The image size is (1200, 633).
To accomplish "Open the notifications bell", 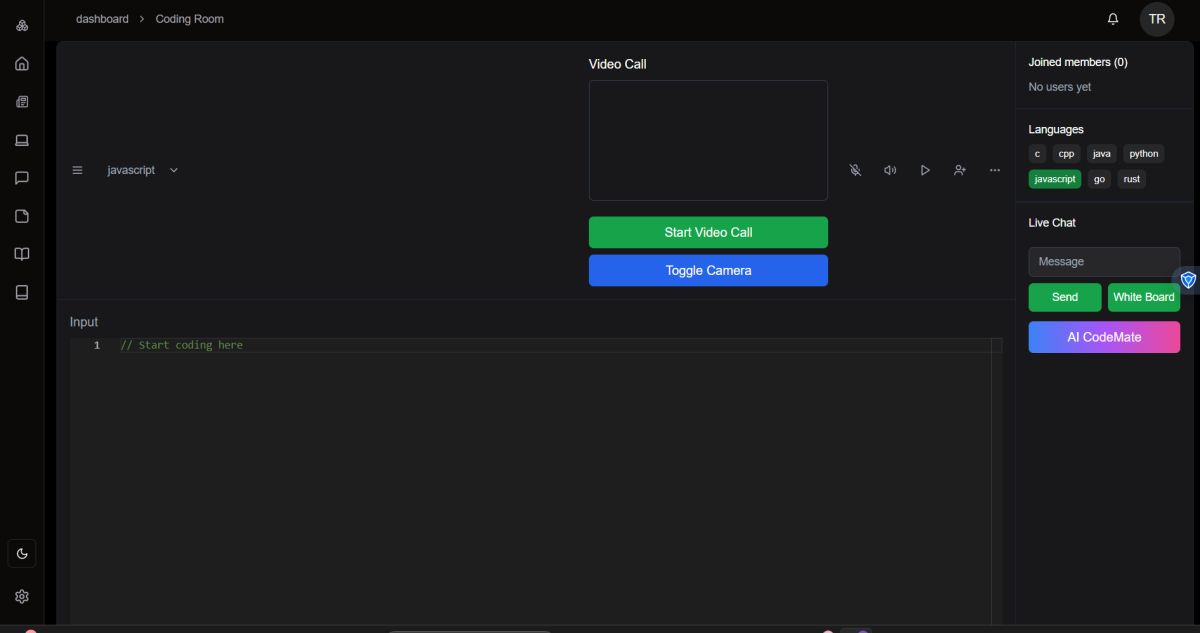I will coord(1113,19).
